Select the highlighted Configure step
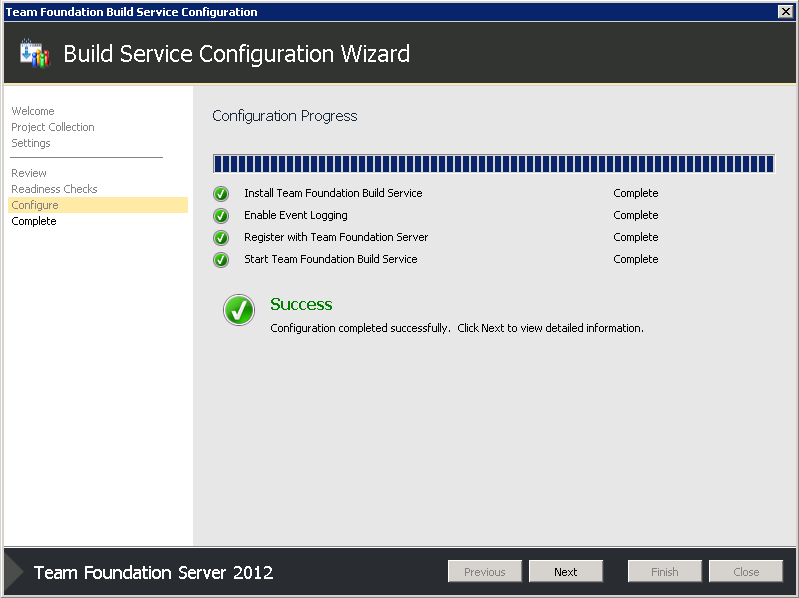Image resolution: width=799 pixels, height=598 pixels. click(98, 205)
